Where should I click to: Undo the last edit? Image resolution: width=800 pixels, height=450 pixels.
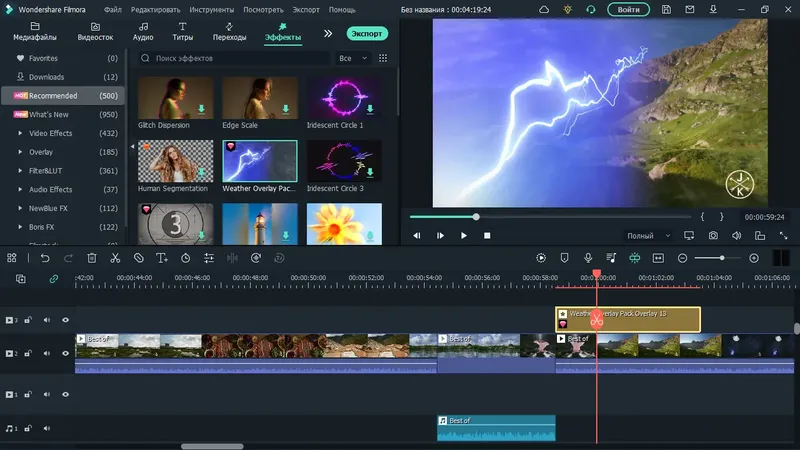[x=45, y=258]
